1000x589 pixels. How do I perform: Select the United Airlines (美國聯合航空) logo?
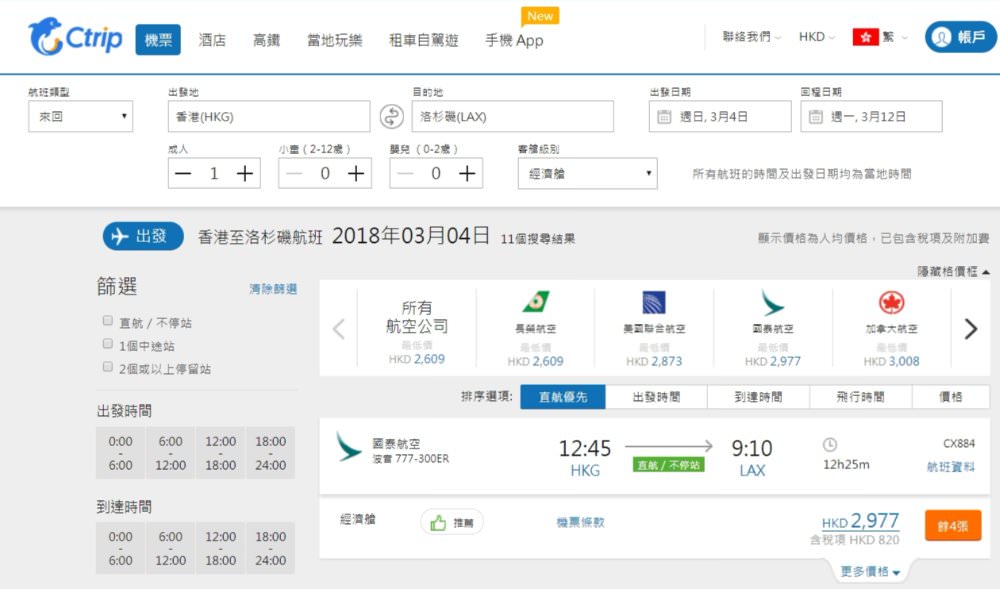click(x=654, y=303)
